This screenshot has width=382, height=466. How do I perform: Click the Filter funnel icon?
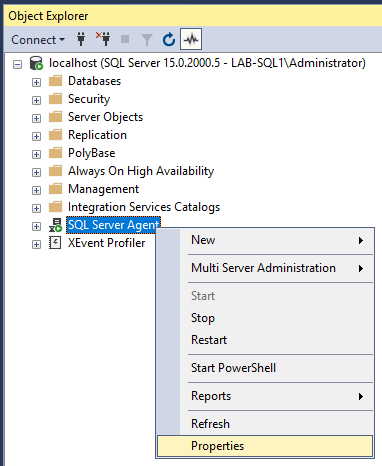coord(147,40)
